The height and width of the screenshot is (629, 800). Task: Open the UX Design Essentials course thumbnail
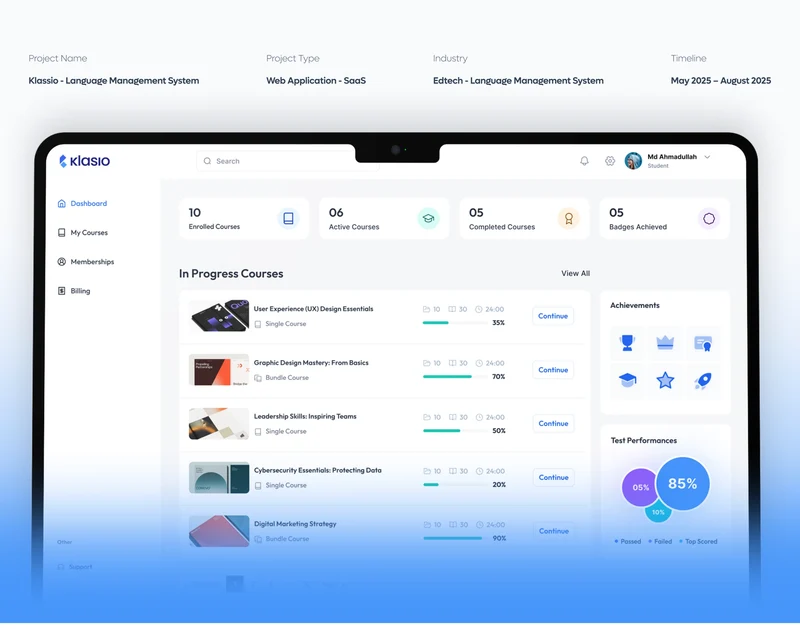point(219,316)
